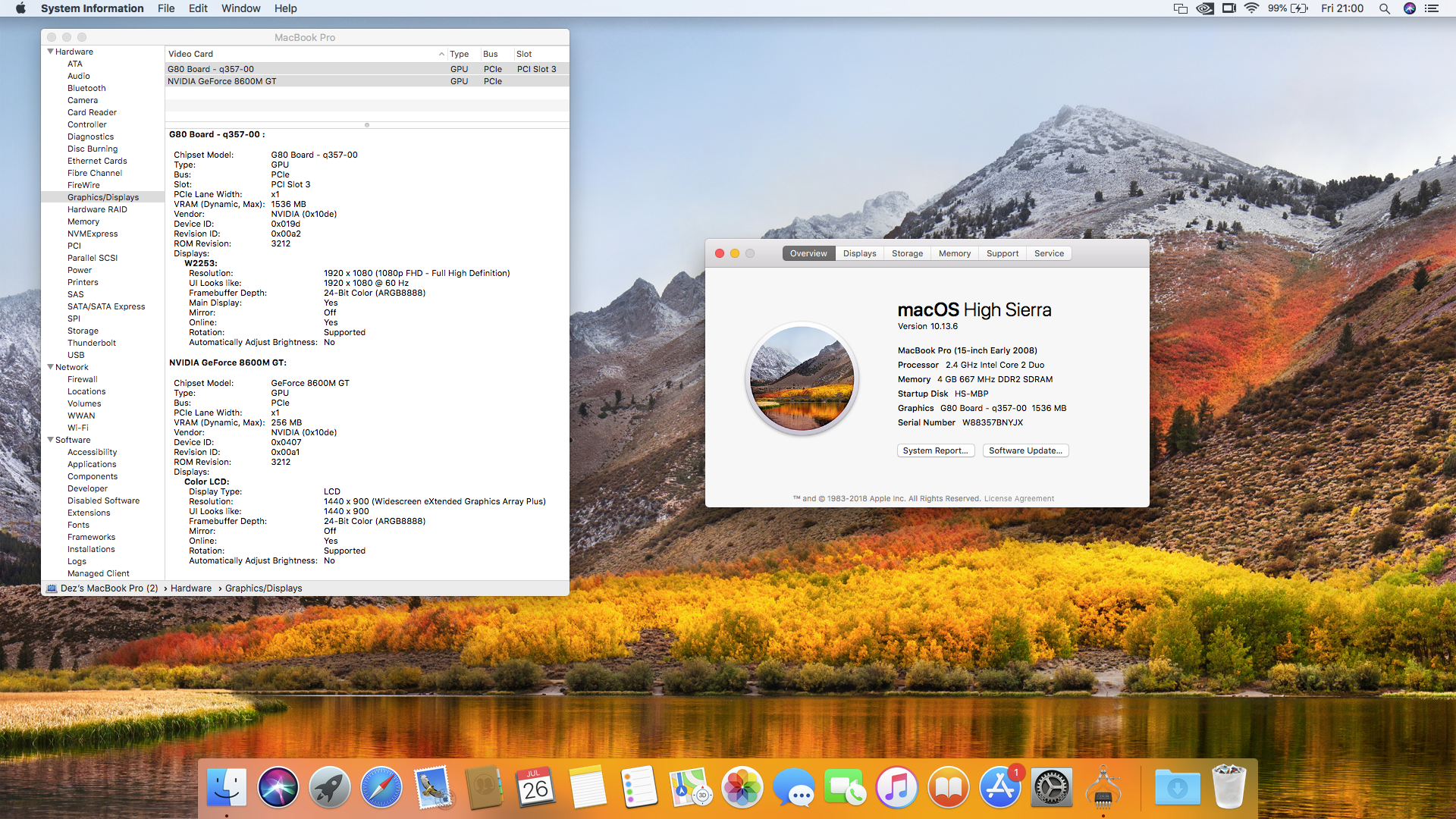Select USB in the sidebar
This screenshot has height=819, width=1456.
click(76, 355)
